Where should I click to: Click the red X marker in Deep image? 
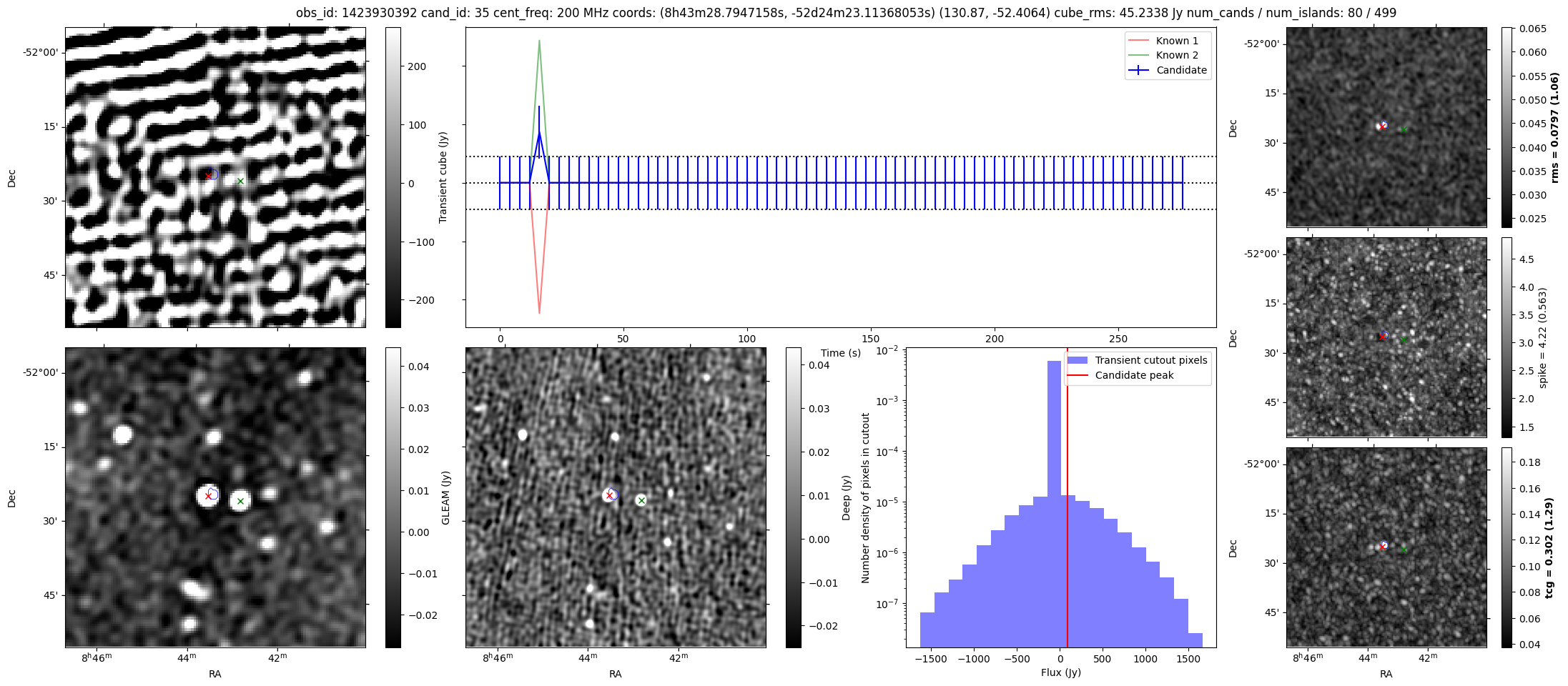[609, 496]
